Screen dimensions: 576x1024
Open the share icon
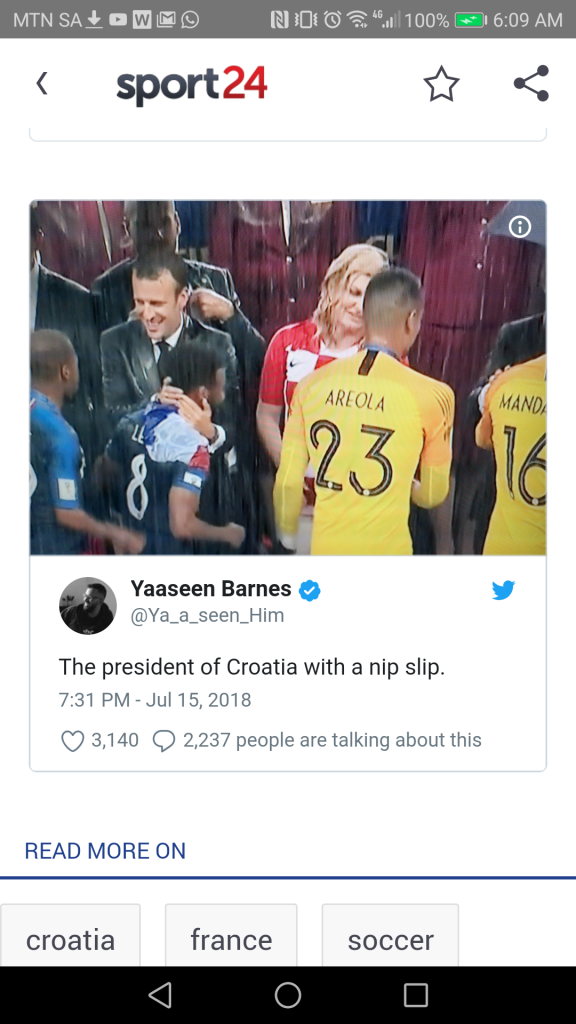point(531,84)
